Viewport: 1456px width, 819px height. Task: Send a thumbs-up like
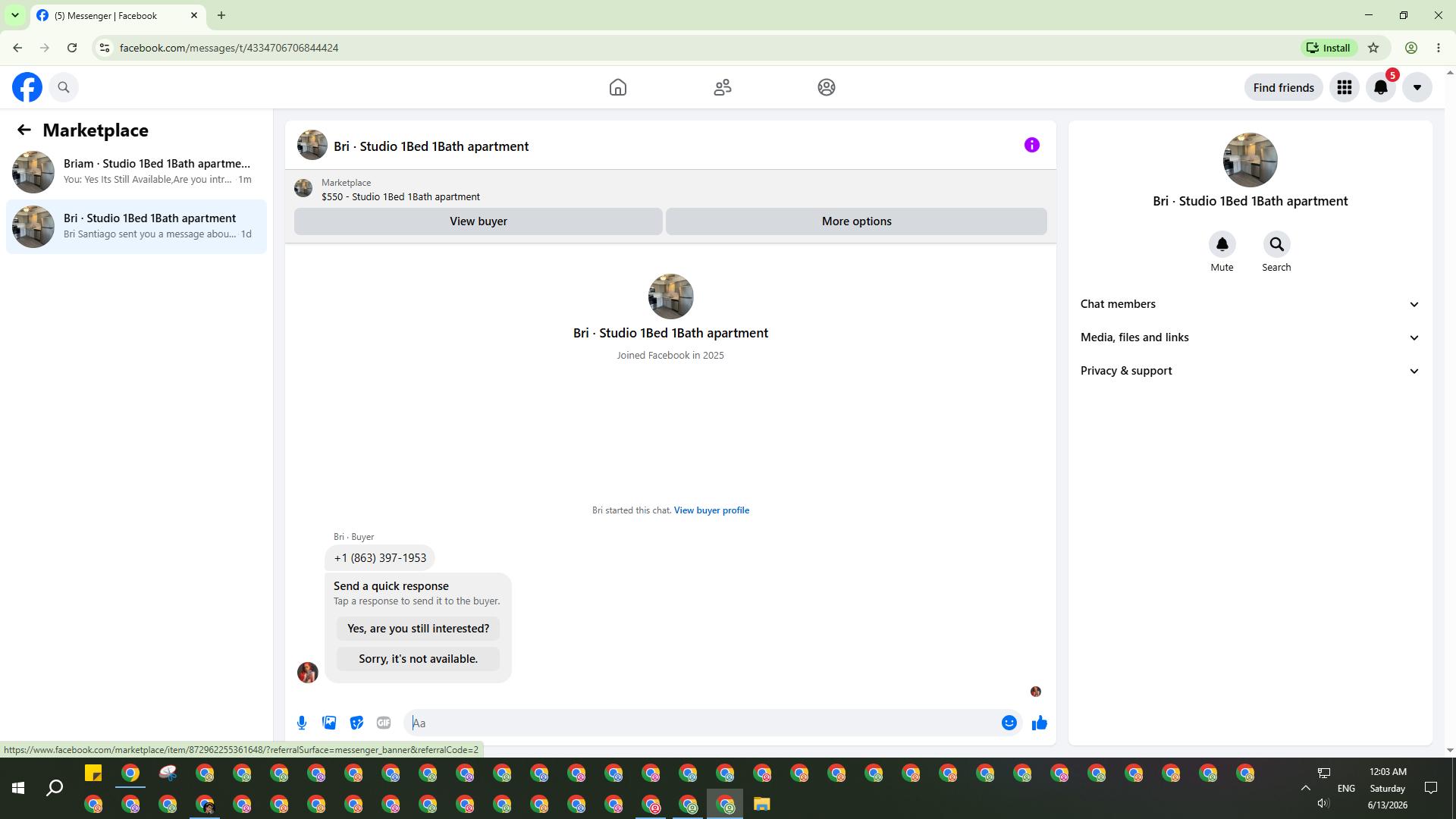point(1040,723)
